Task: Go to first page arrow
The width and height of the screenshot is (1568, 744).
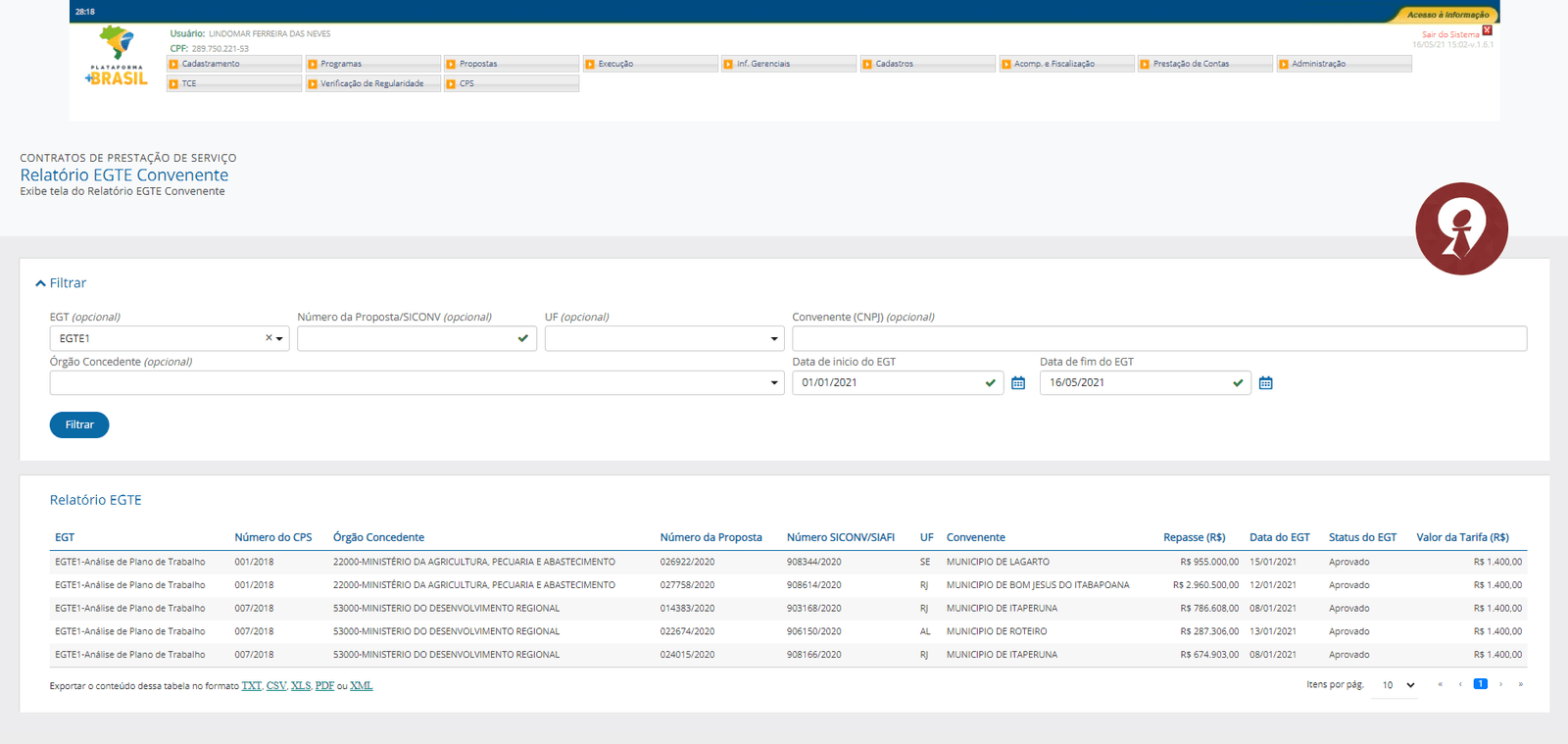Action: (1440, 684)
